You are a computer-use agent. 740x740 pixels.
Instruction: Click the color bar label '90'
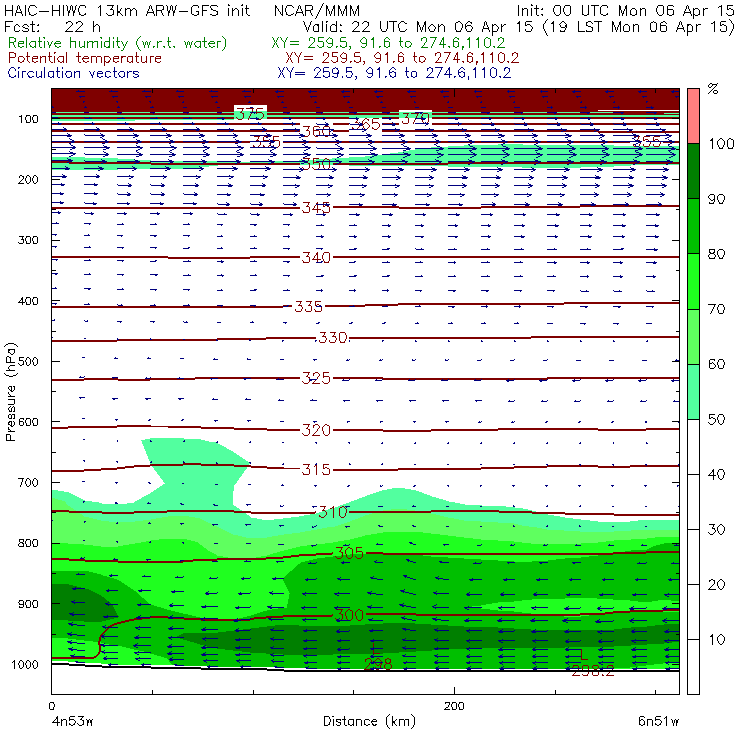point(716,199)
